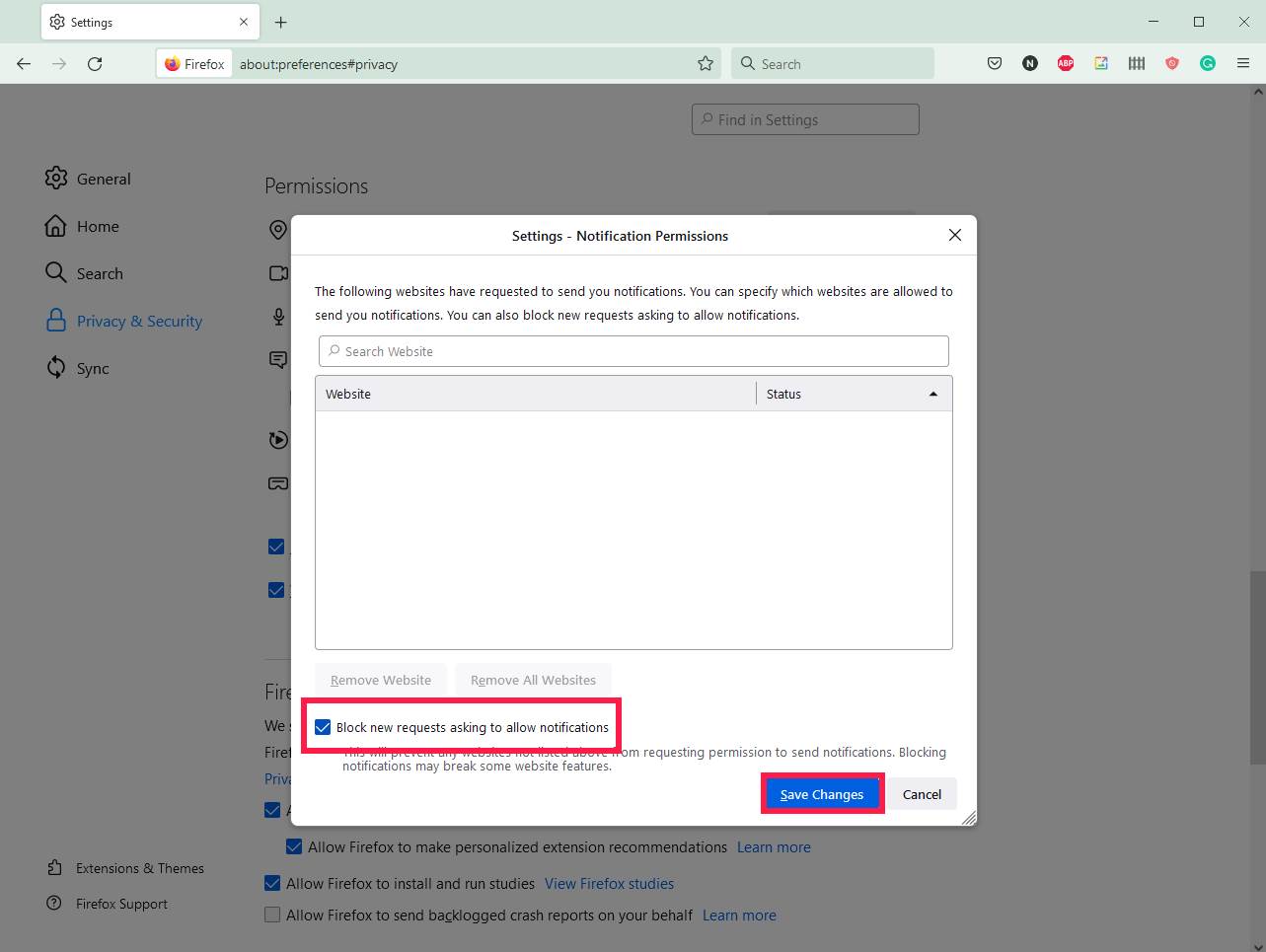The image size is (1266, 952).
Task: Open a new tab with plus button
Action: [281, 22]
